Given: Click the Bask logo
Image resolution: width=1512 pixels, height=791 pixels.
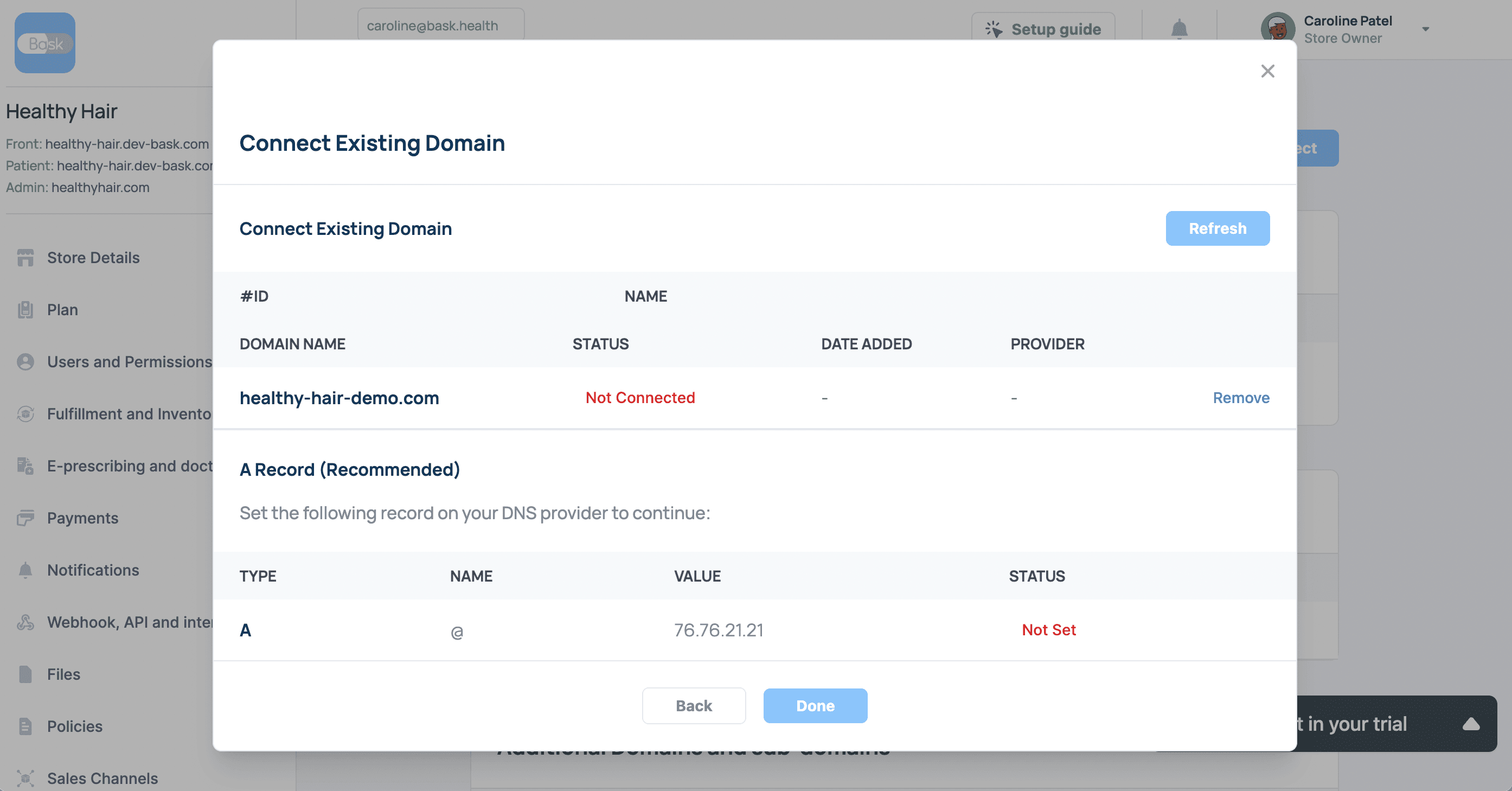Looking at the screenshot, I should [x=44, y=43].
